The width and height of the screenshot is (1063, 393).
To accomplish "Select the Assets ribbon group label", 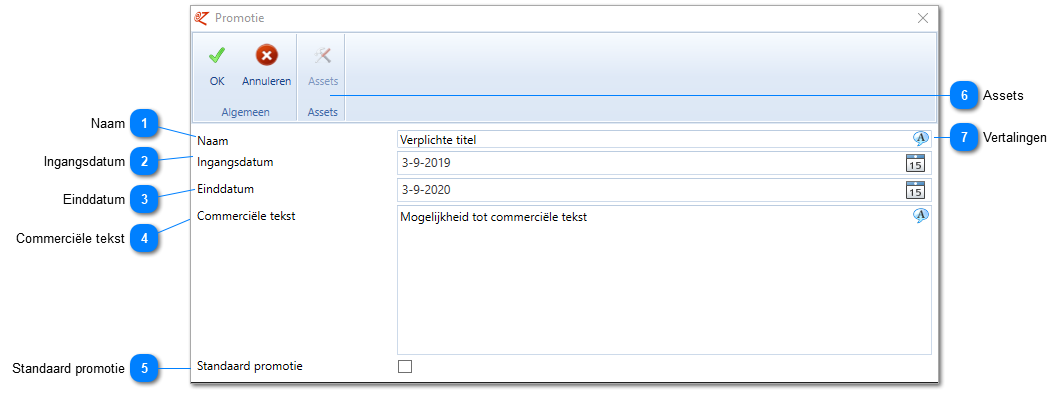I will (x=323, y=112).
